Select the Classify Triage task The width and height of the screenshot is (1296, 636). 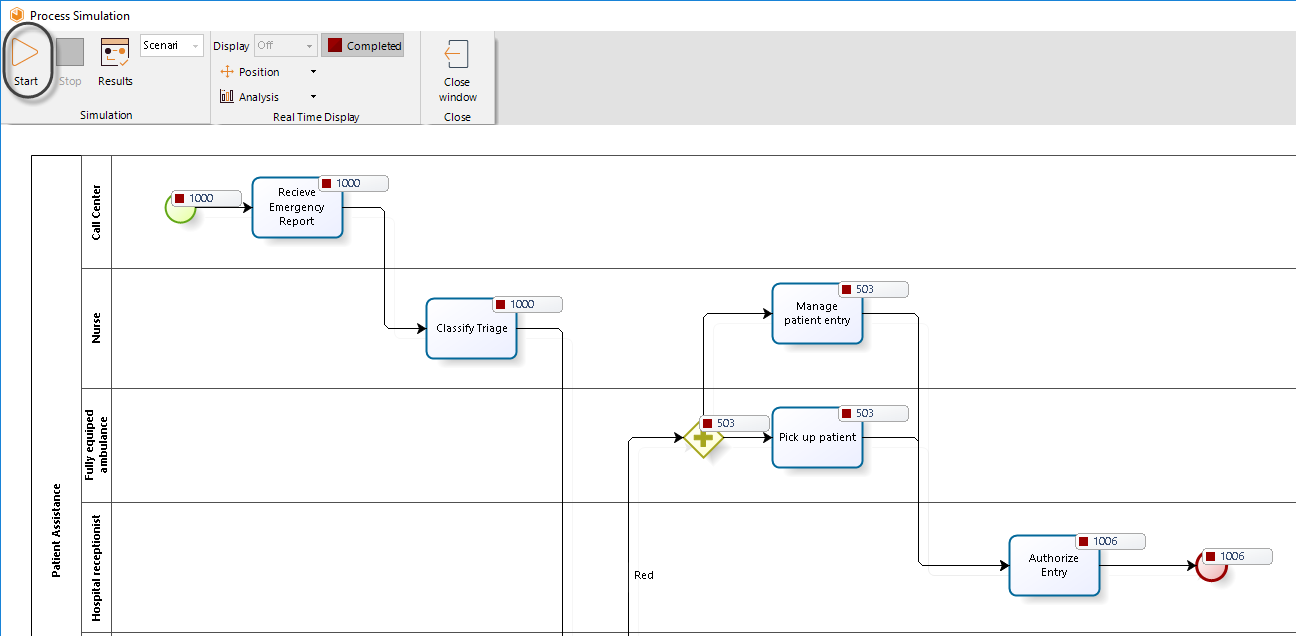pyautogui.click(x=471, y=328)
